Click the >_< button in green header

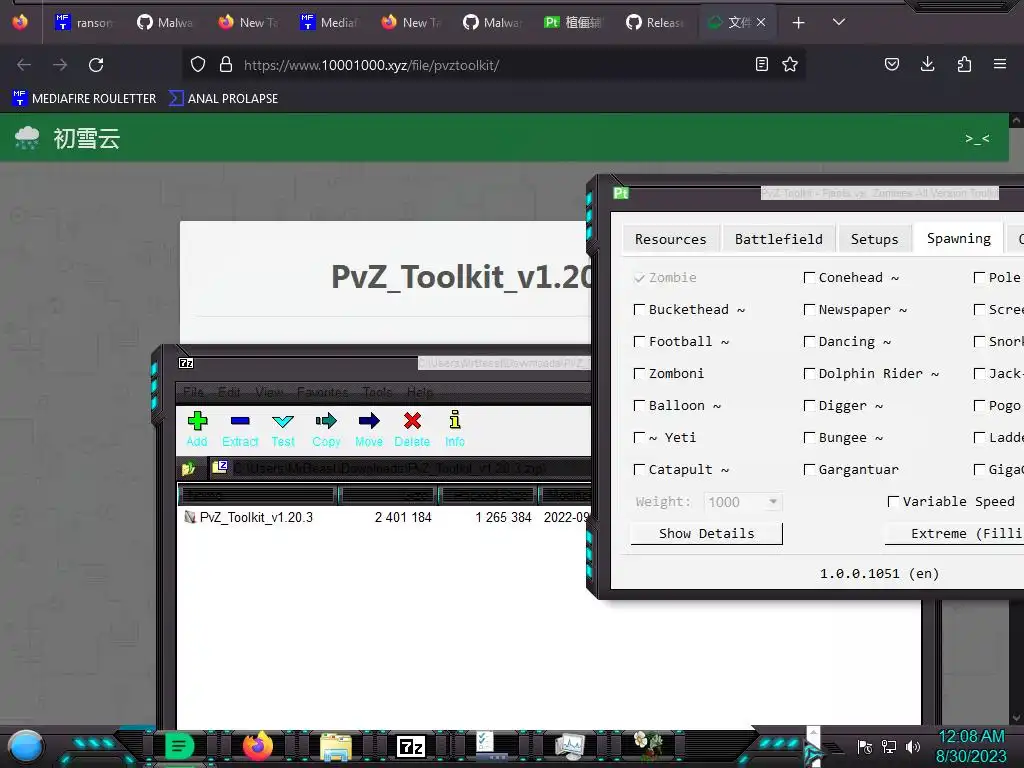pyautogui.click(x=978, y=138)
